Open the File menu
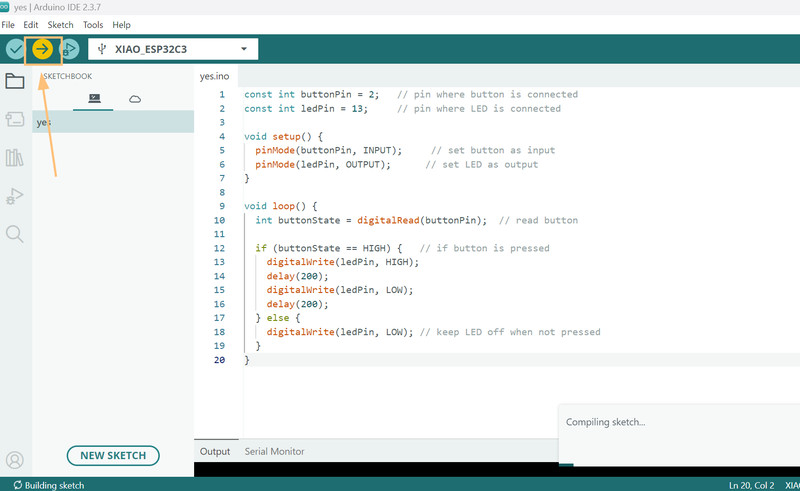 pyautogui.click(x=8, y=24)
